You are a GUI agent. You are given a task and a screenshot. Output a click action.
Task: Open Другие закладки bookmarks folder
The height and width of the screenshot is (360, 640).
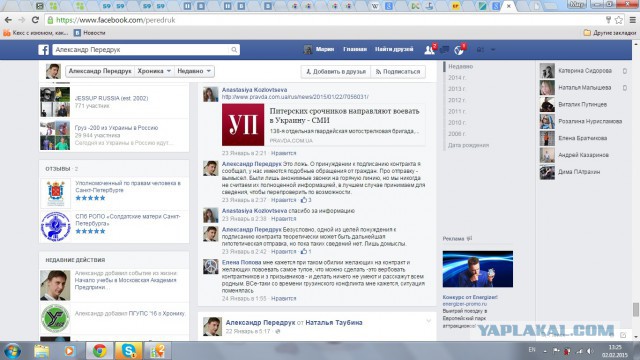pyautogui.click(x=610, y=33)
